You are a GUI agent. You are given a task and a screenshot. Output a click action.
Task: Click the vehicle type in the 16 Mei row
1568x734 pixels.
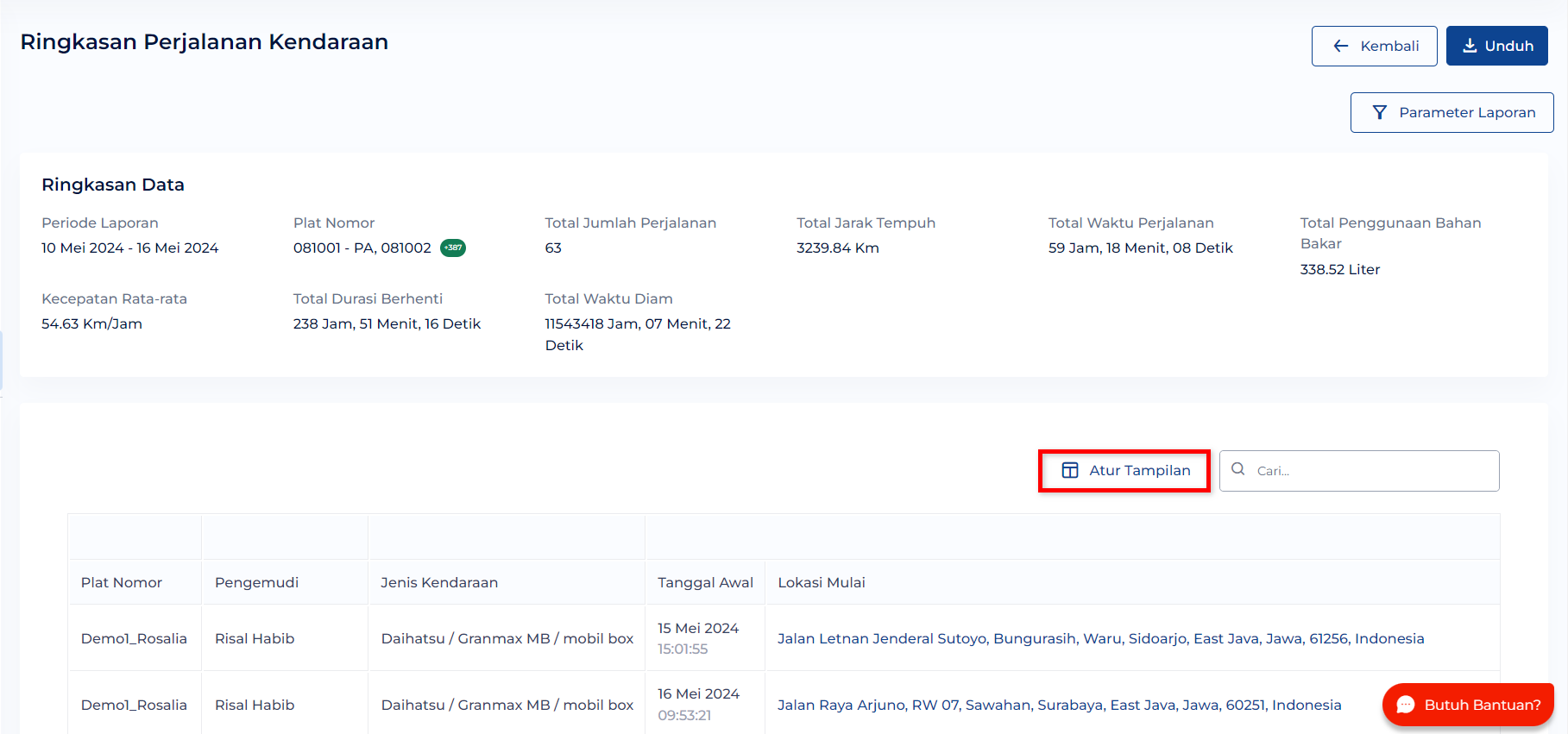[507, 705]
